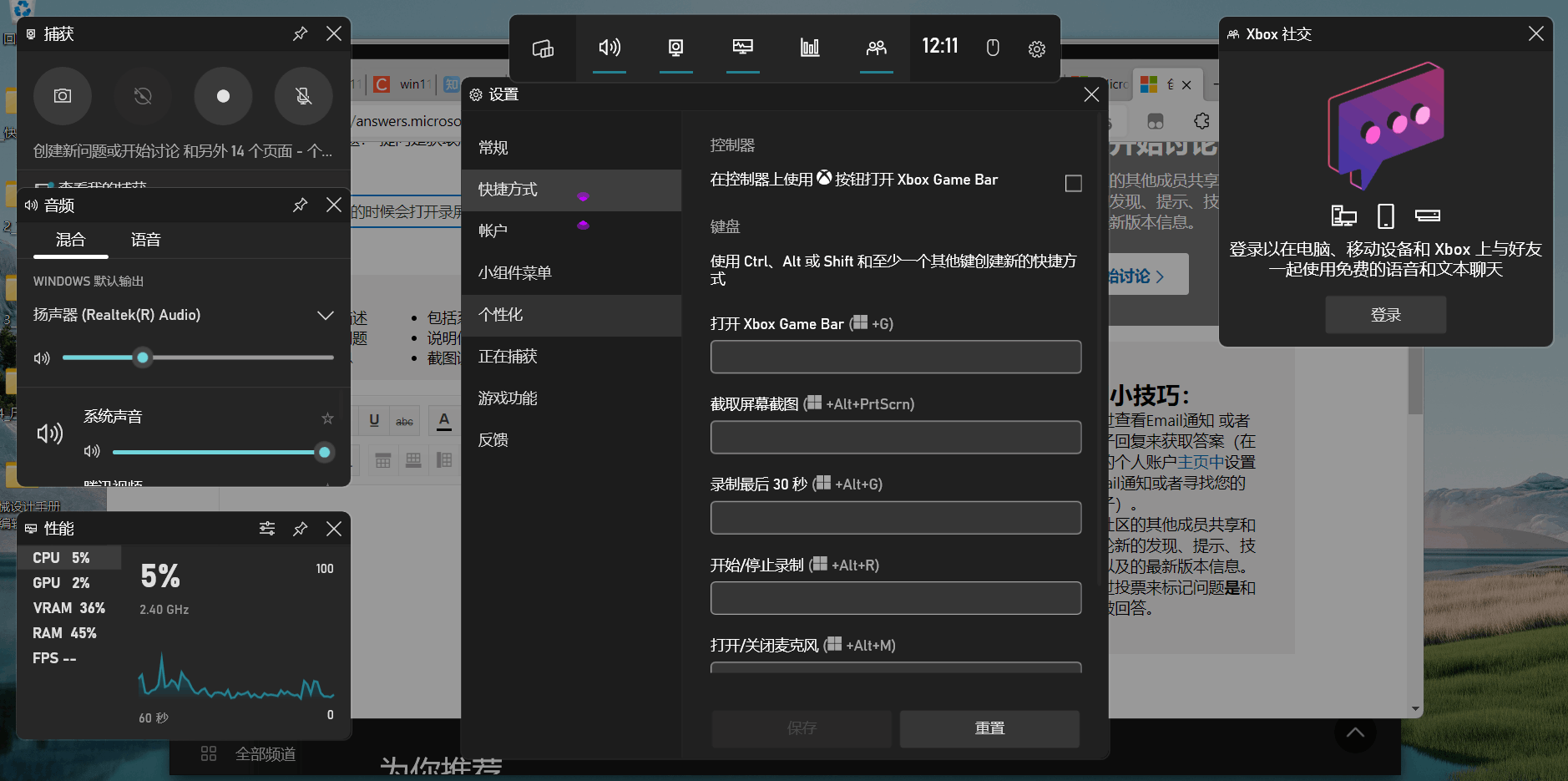This screenshot has width=1568, height=781.
Task: Select the CPU performance metric
Action: (x=69, y=558)
